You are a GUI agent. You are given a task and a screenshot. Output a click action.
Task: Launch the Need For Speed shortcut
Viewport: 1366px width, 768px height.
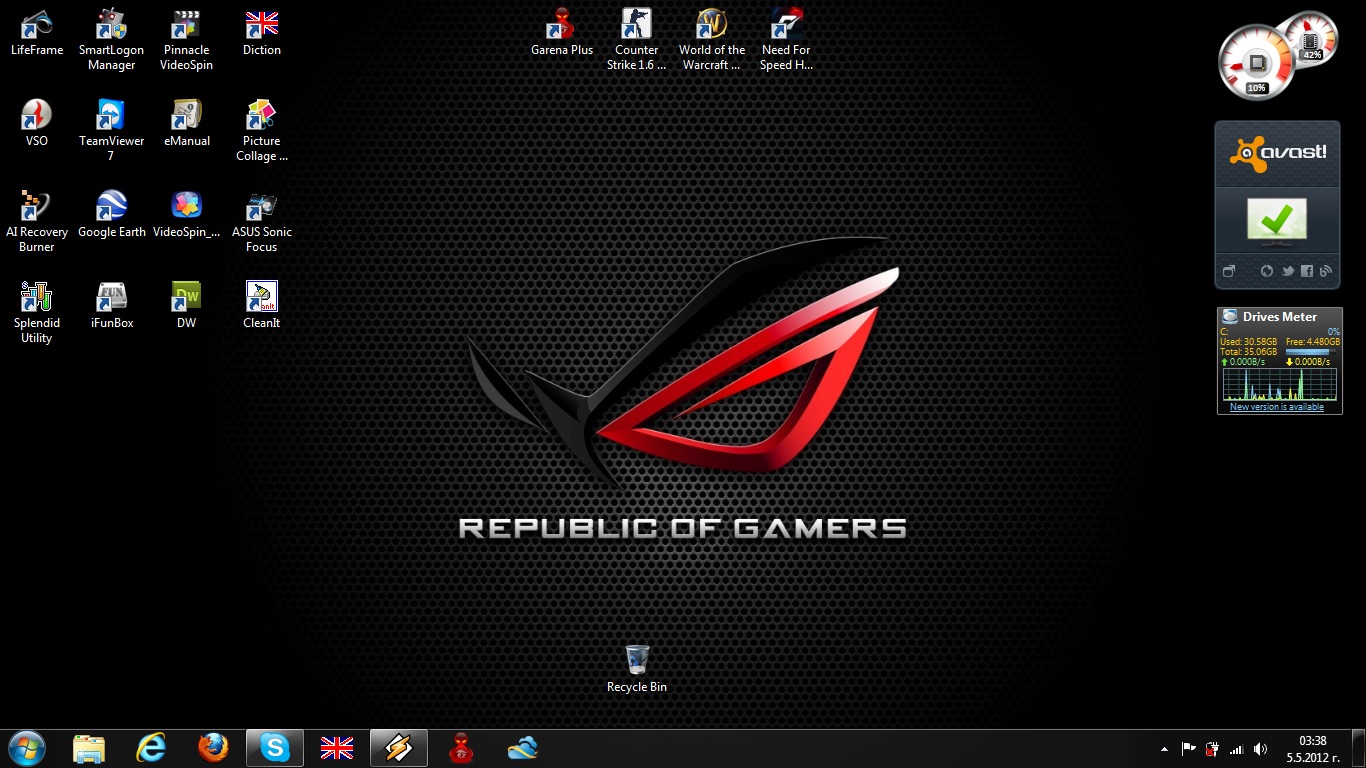787,39
